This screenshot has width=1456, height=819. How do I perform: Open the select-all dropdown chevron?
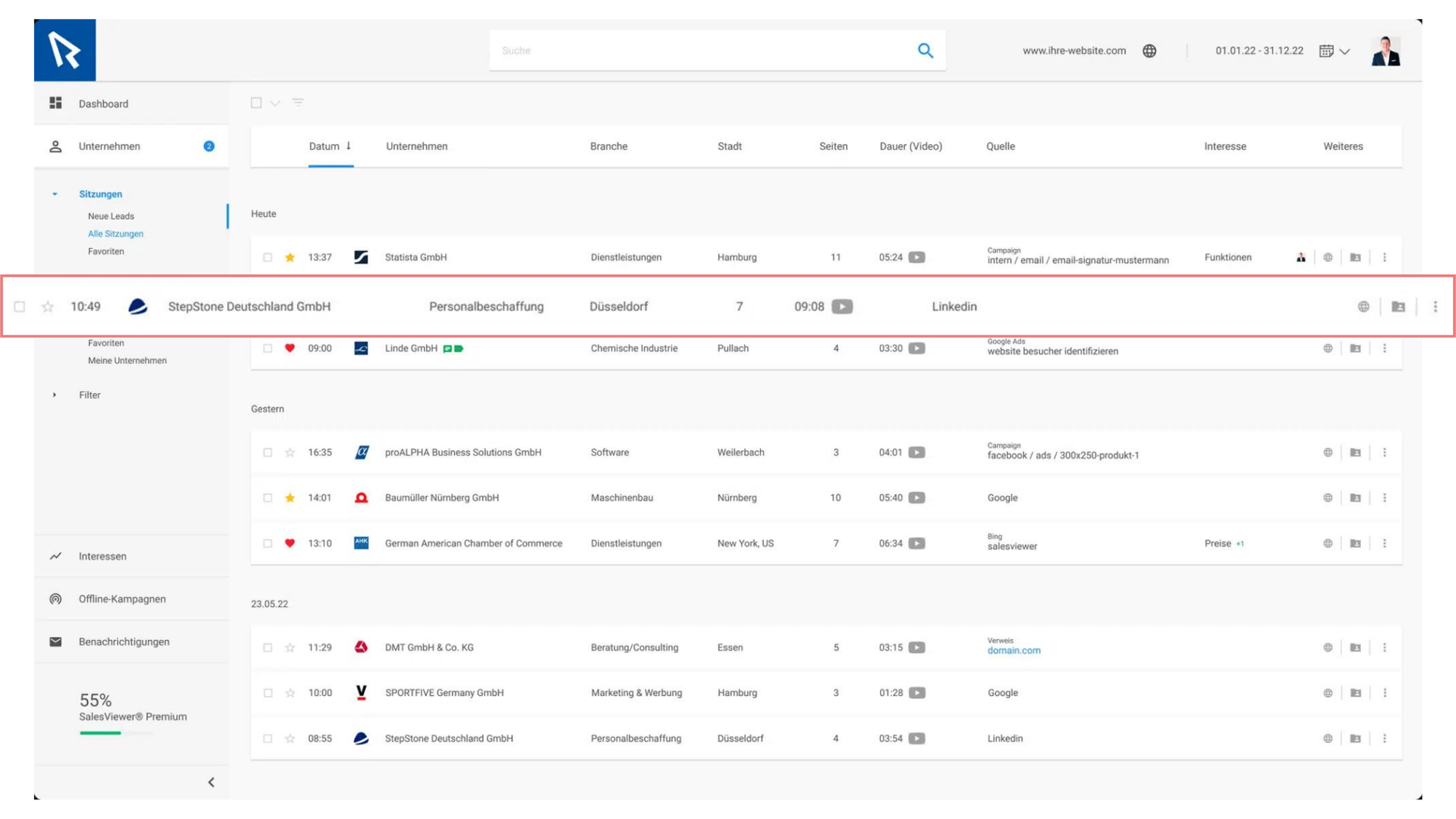(x=275, y=103)
